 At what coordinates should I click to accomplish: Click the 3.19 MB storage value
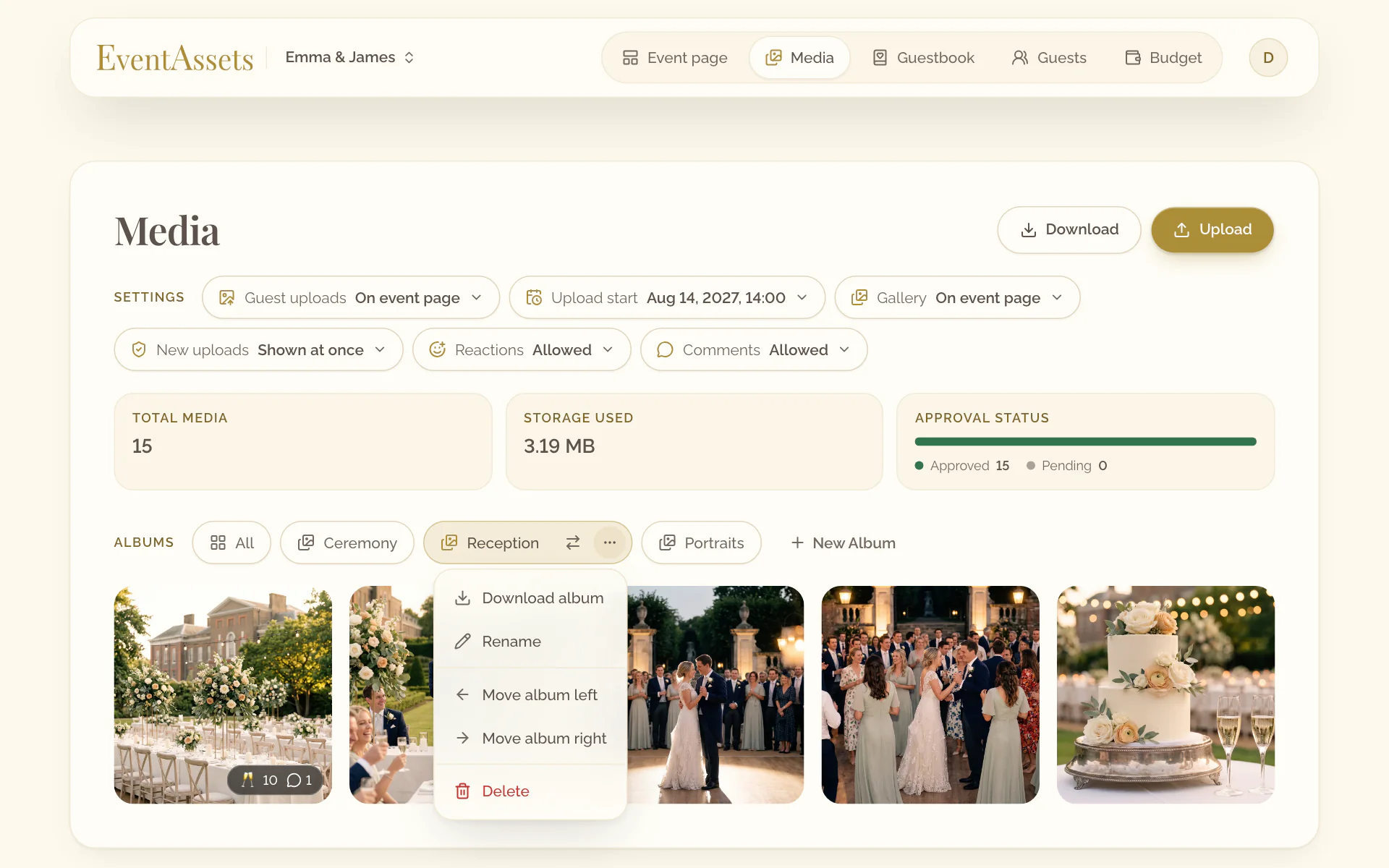tap(559, 446)
